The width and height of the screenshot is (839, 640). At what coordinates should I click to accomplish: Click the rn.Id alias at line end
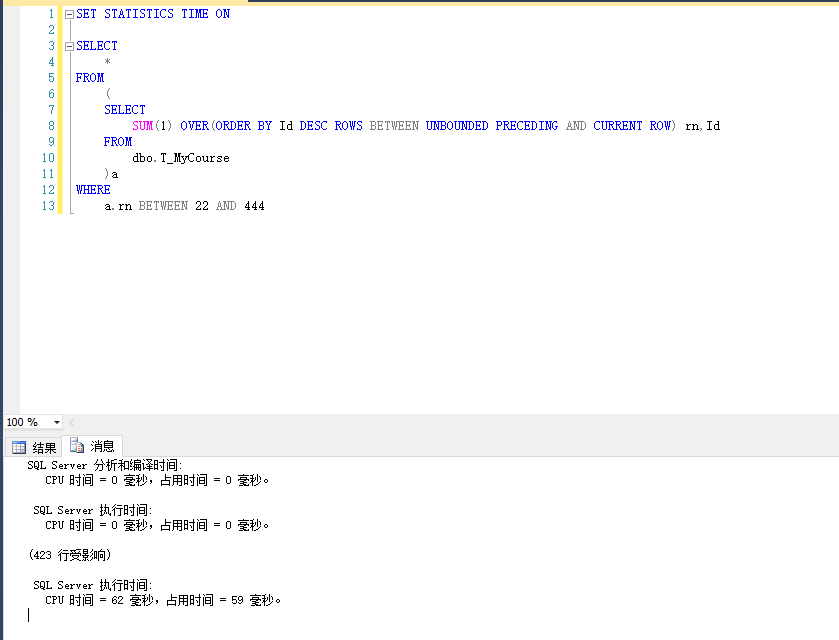point(702,126)
